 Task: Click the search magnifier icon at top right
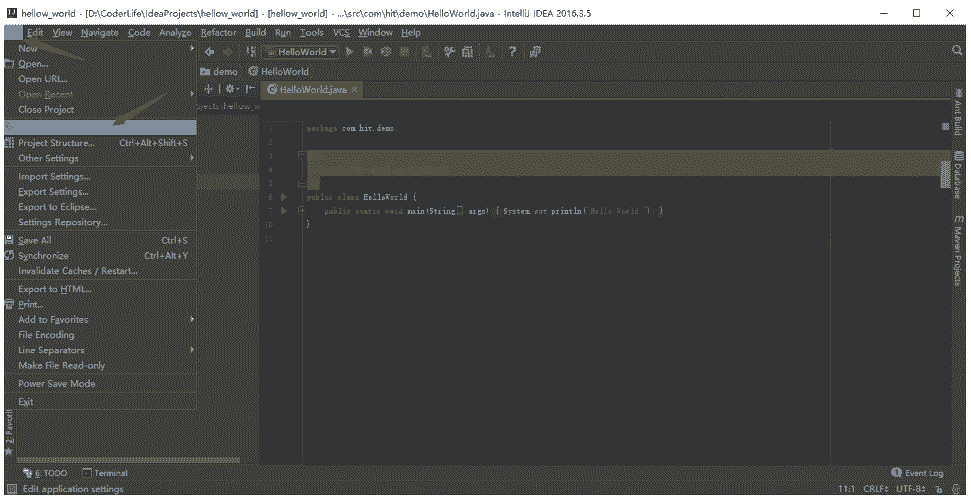click(957, 51)
